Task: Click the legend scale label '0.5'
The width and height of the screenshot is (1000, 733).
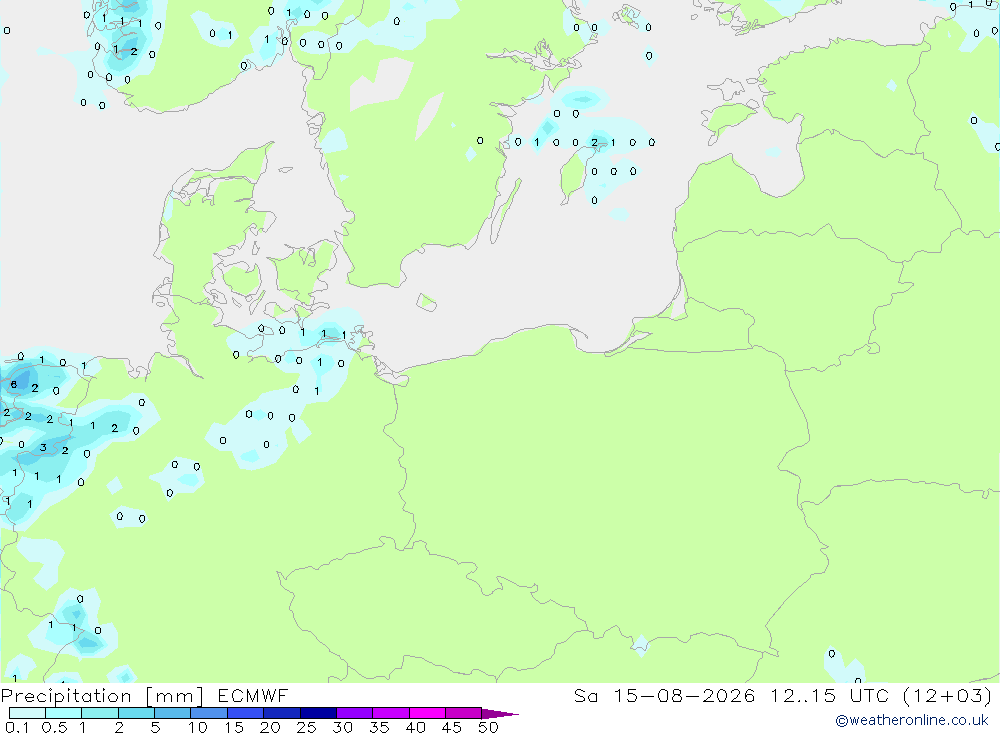Action: (54, 727)
